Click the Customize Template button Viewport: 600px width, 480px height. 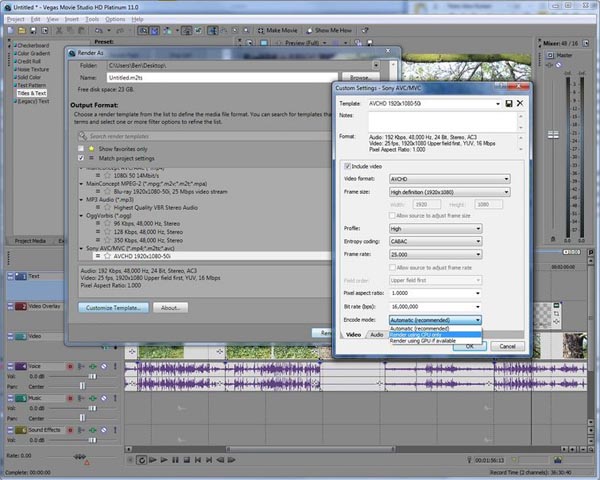(113, 308)
